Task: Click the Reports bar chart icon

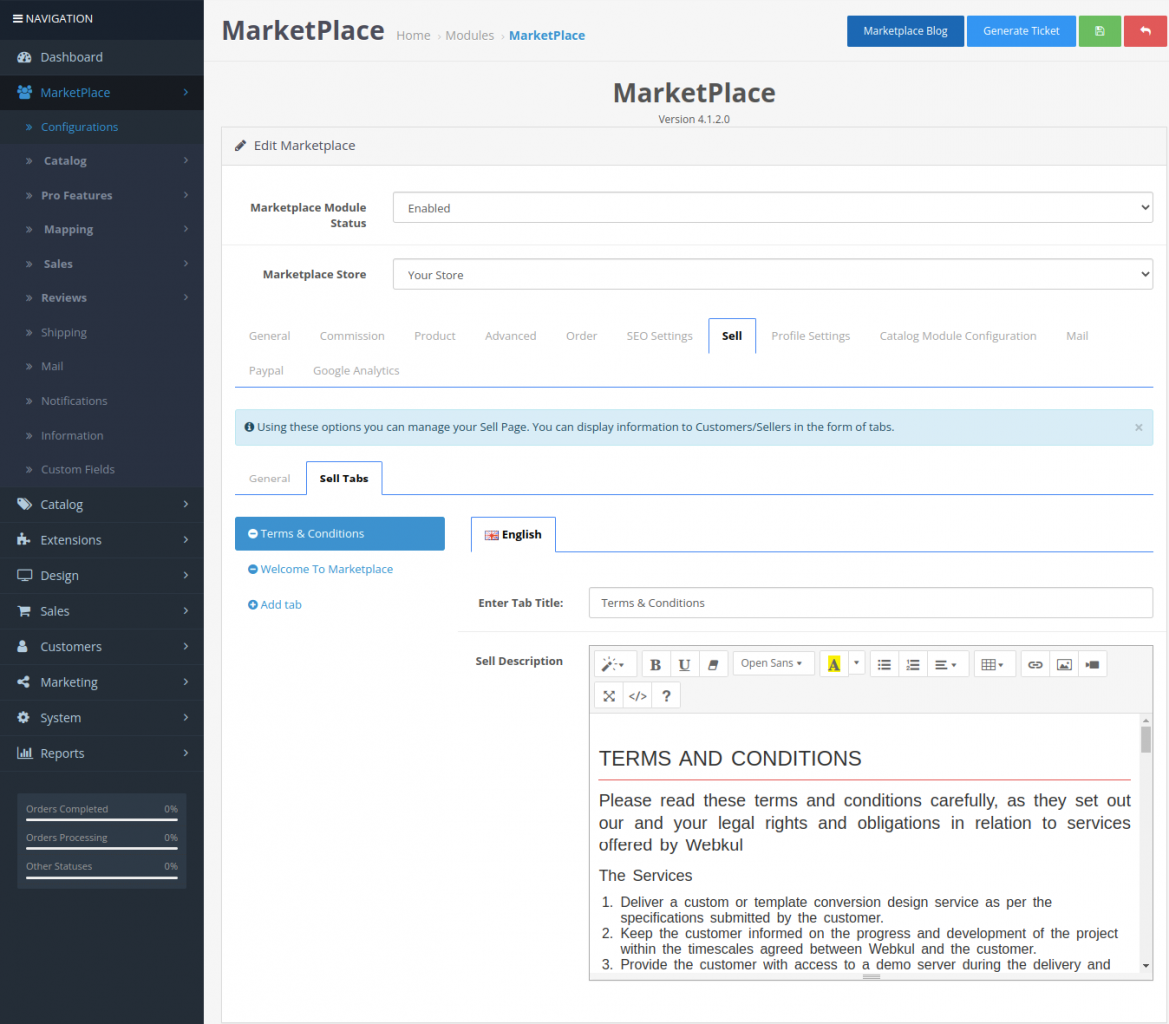Action: [25, 753]
